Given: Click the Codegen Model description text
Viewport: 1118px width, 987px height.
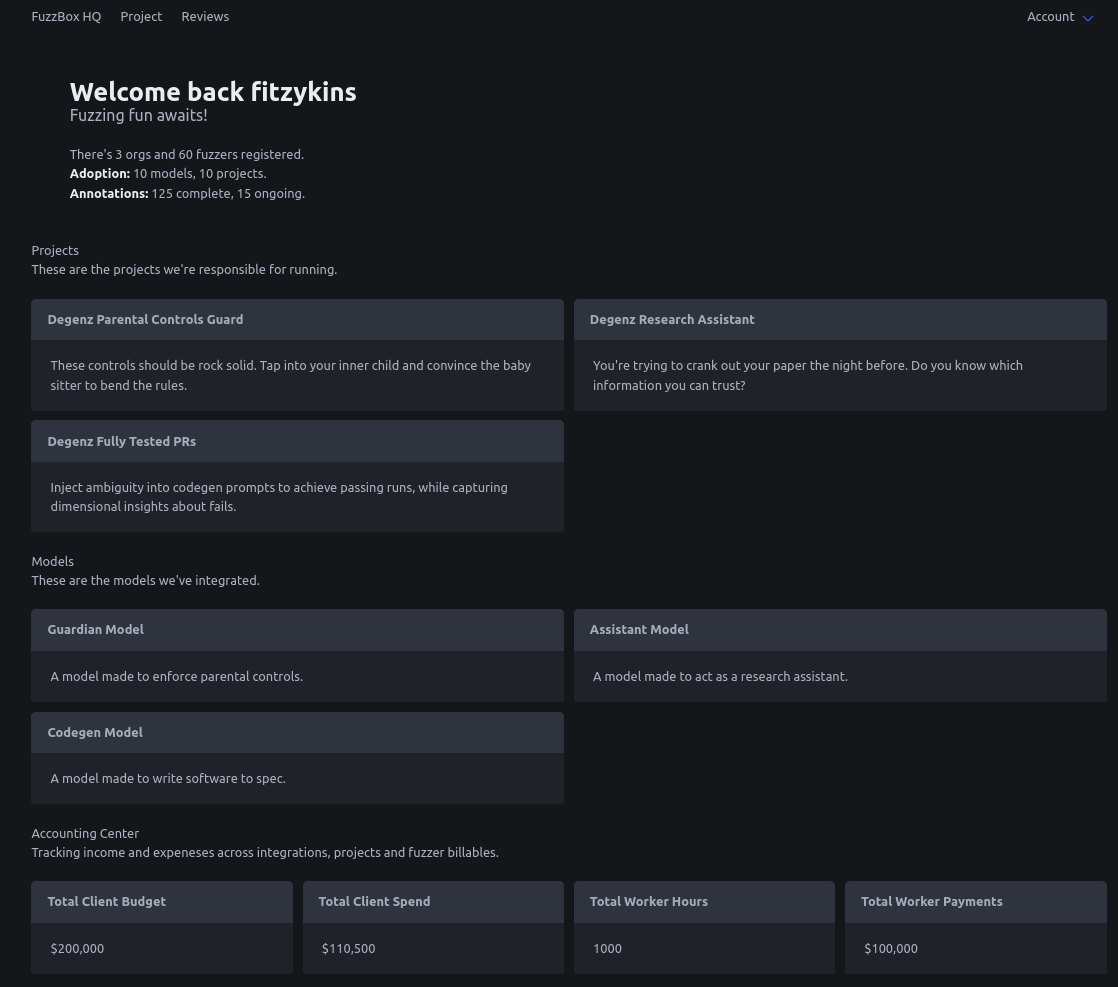Looking at the screenshot, I should pyautogui.click(x=168, y=779).
